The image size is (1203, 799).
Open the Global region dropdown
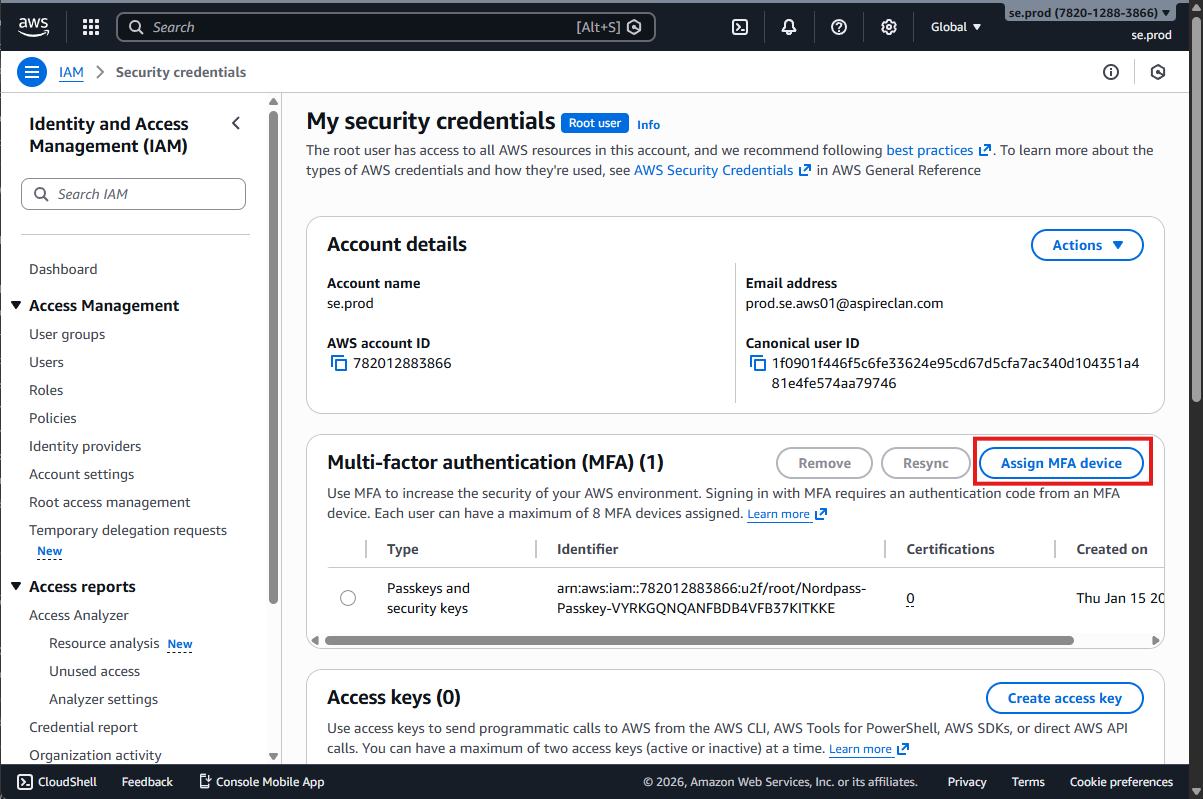point(956,27)
